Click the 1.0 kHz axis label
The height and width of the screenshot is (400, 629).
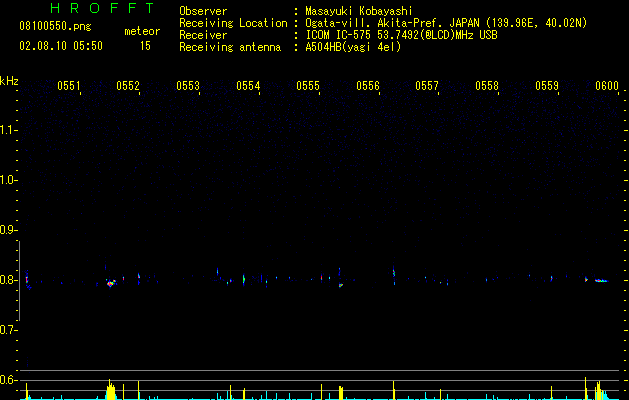[x=8, y=180]
